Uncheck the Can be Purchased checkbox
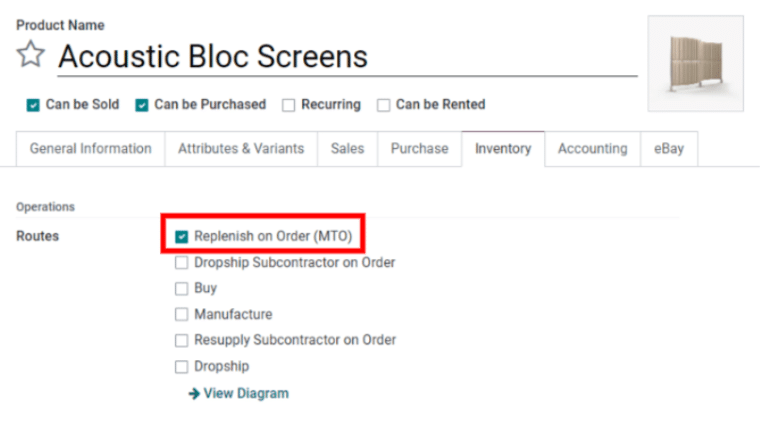Screen dimensions: 760x428 [x=142, y=105]
